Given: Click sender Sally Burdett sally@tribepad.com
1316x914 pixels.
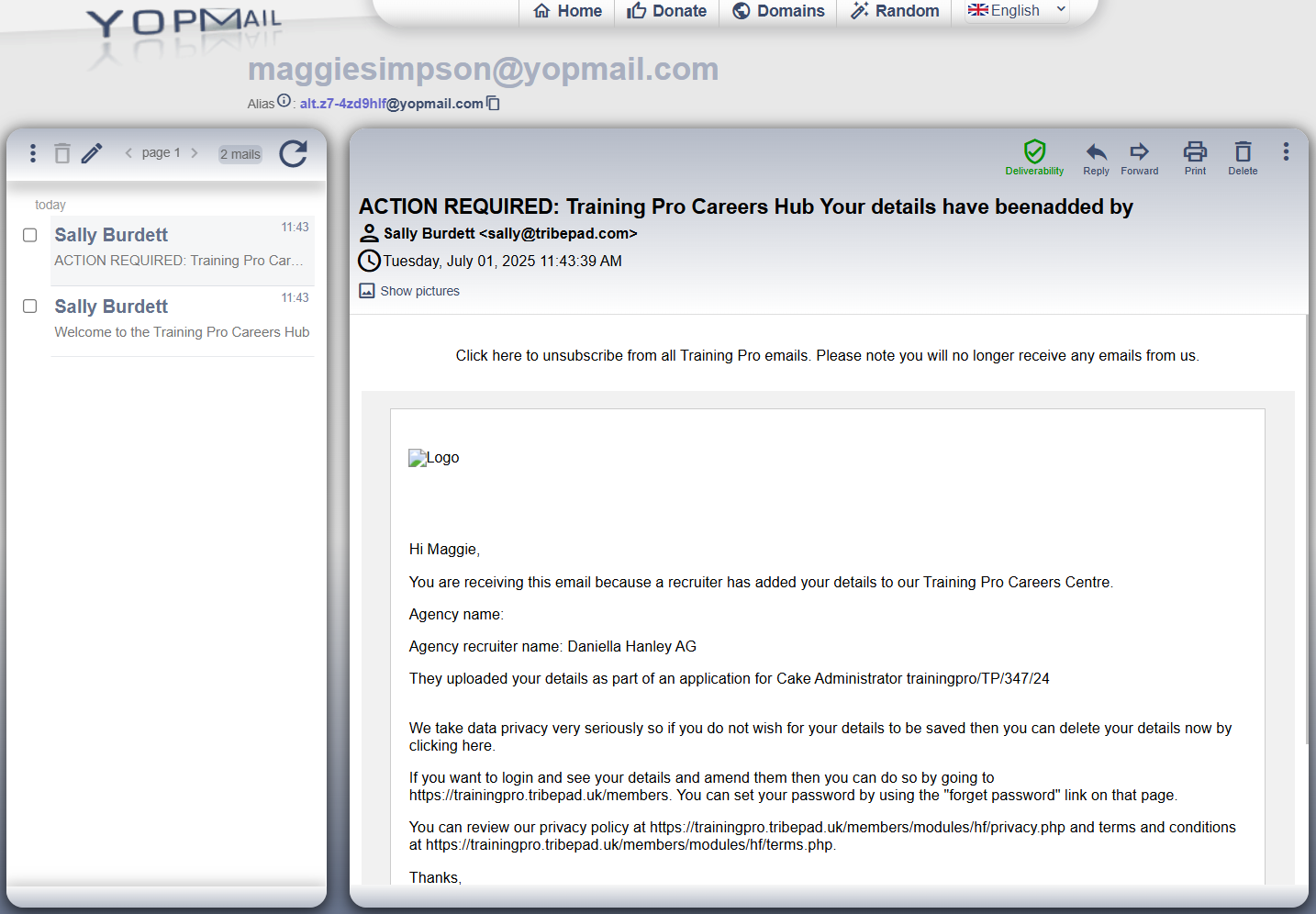Looking at the screenshot, I should point(510,234).
